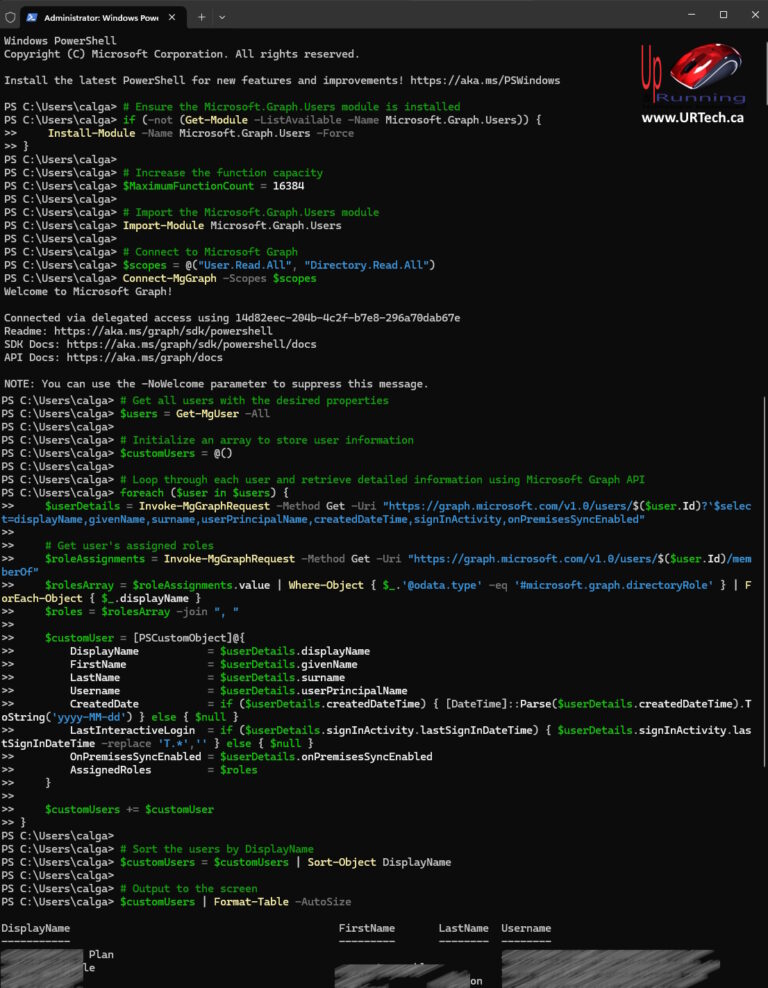
Task: Minimize the Windows Terminal window
Action: coord(691,14)
